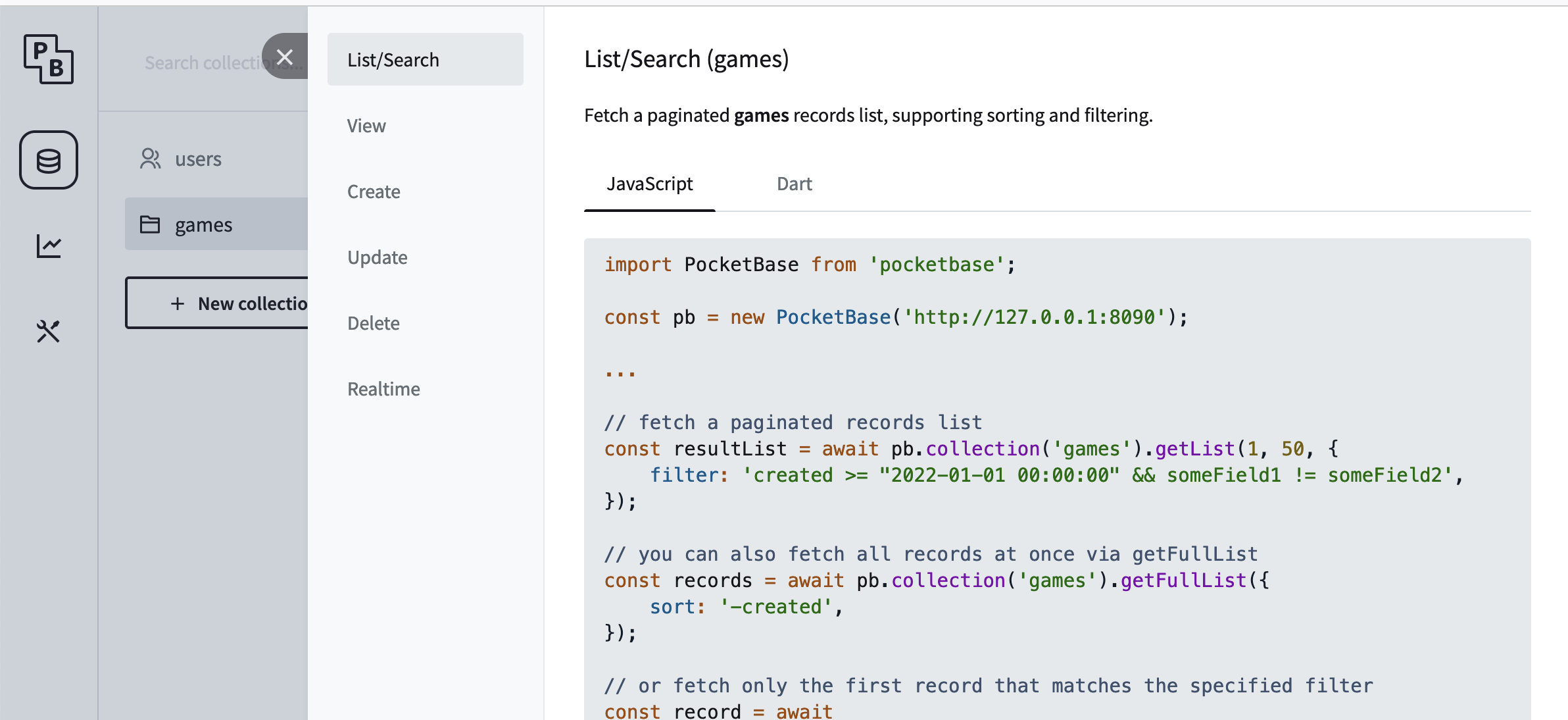Screen dimensions: 1568x720
Task: Select the users collection
Action: tap(216, 159)
